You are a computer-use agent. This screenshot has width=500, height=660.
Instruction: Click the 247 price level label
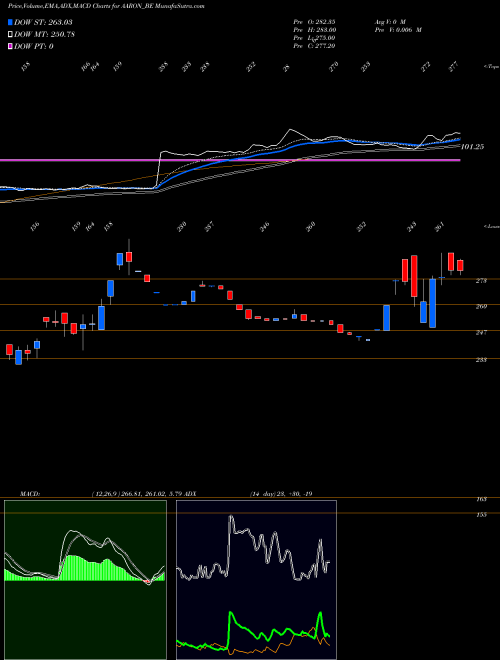(481, 333)
